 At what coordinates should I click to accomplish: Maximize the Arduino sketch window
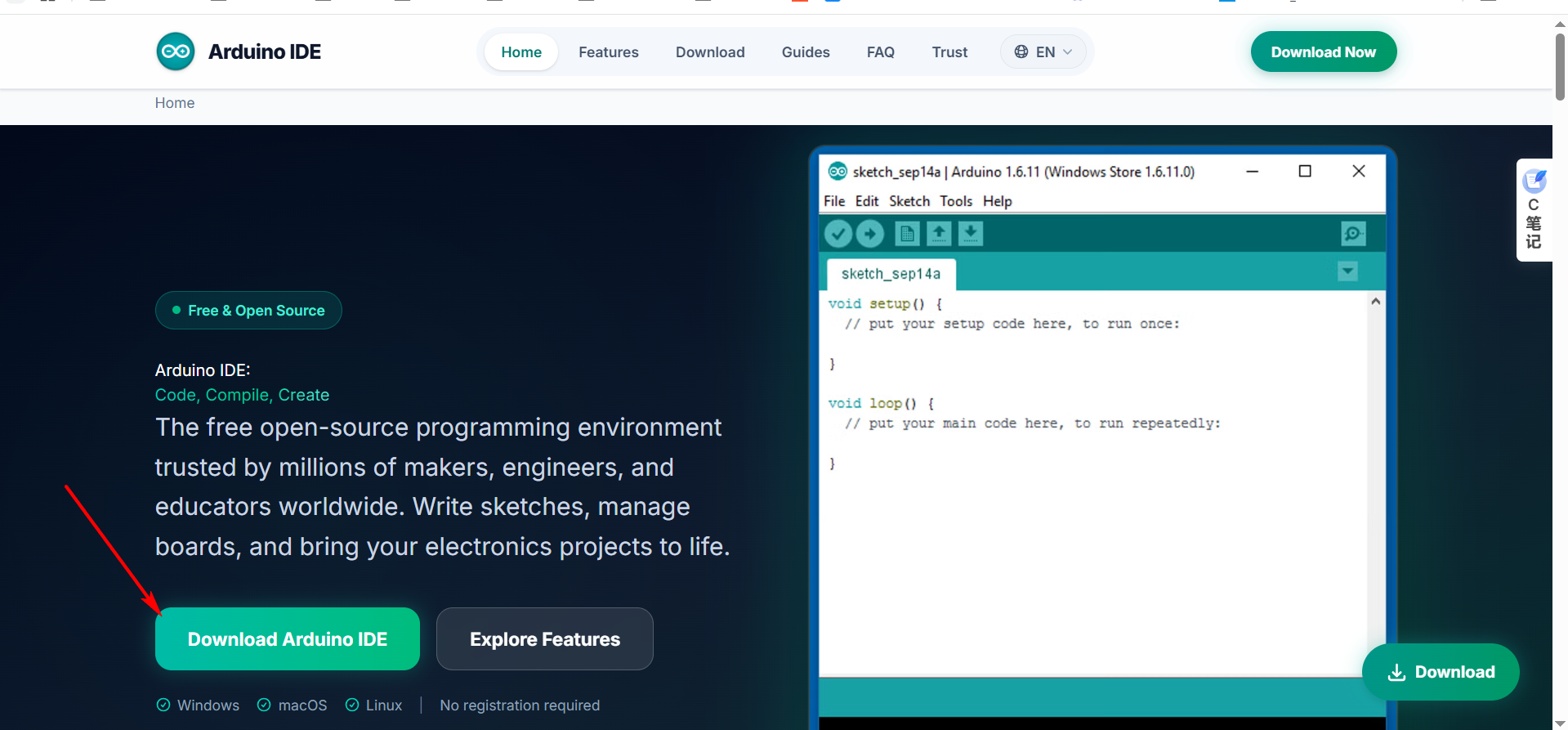[1305, 171]
